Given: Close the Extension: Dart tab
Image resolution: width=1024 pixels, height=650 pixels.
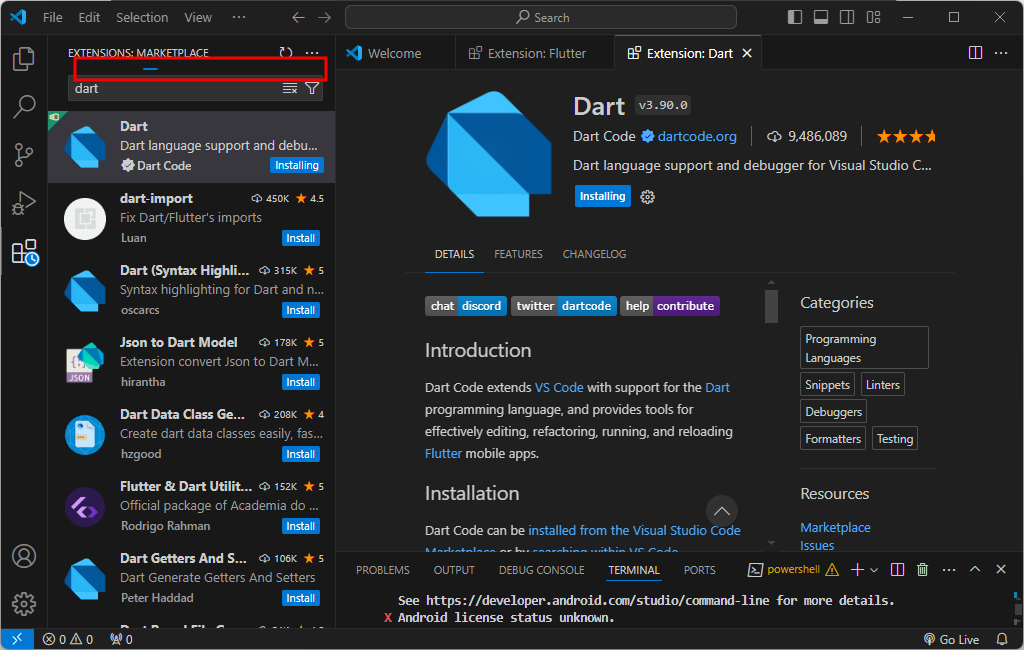Looking at the screenshot, I should click(747, 54).
